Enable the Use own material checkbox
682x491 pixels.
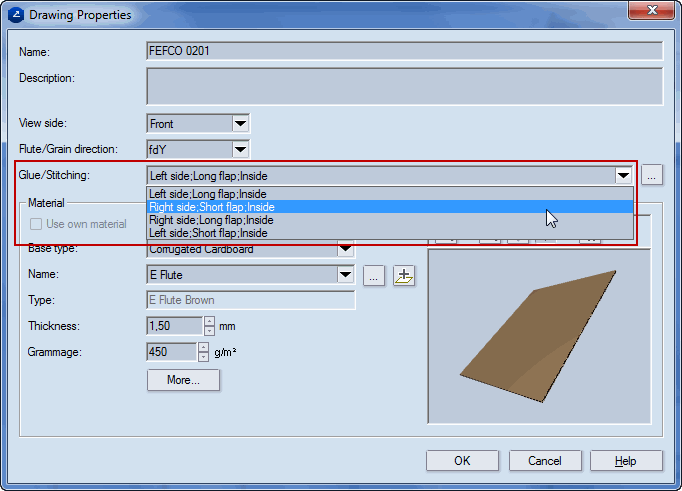(x=37, y=224)
